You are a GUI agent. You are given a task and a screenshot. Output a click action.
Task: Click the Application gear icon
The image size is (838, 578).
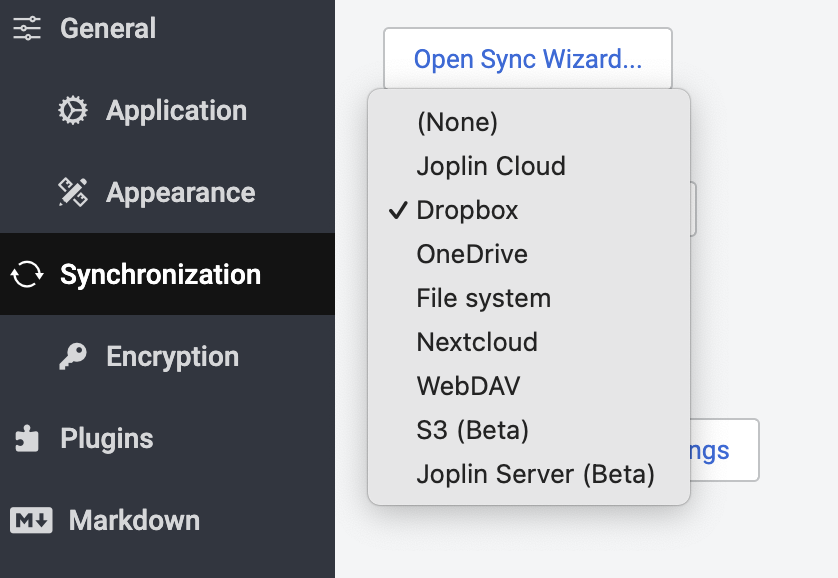[x=73, y=111]
